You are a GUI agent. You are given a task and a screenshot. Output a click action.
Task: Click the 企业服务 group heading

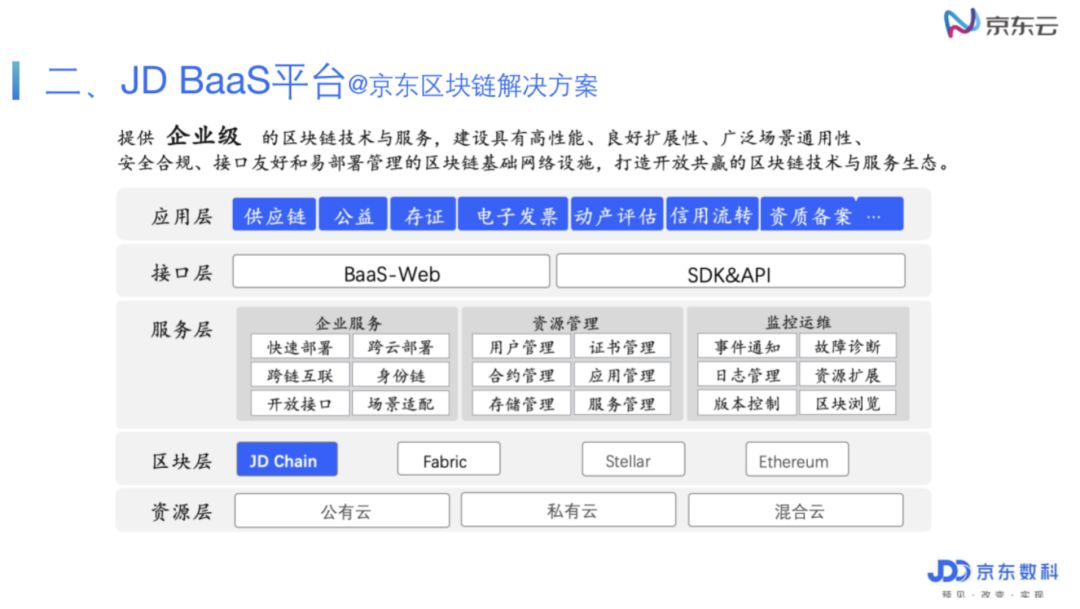349,322
